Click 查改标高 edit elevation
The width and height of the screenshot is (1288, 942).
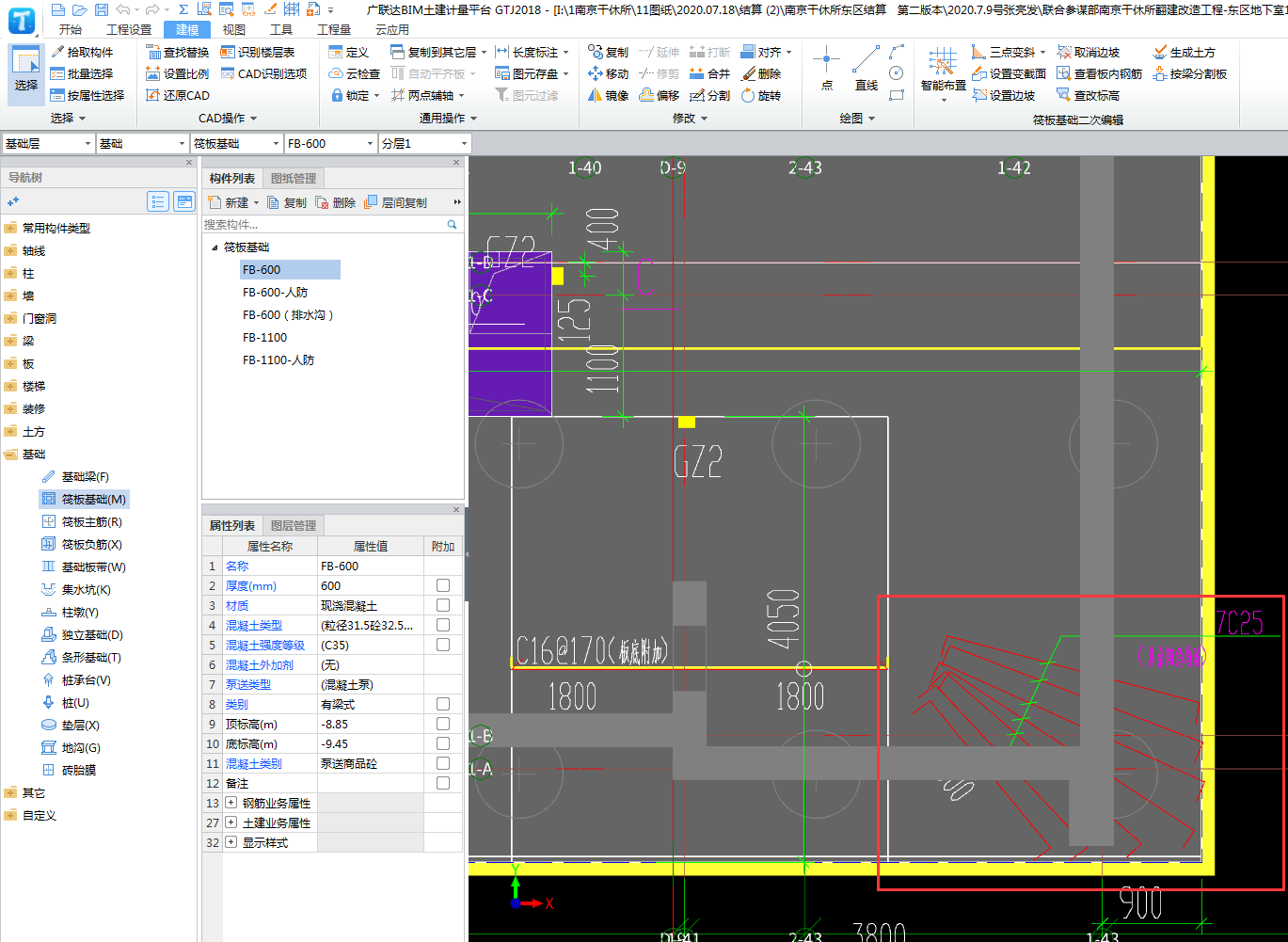(1088, 95)
